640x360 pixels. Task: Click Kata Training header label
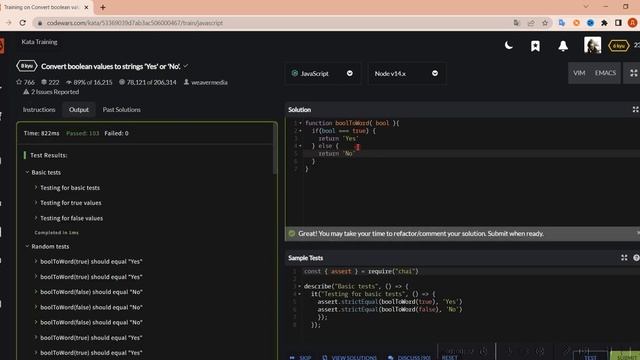click(40, 42)
